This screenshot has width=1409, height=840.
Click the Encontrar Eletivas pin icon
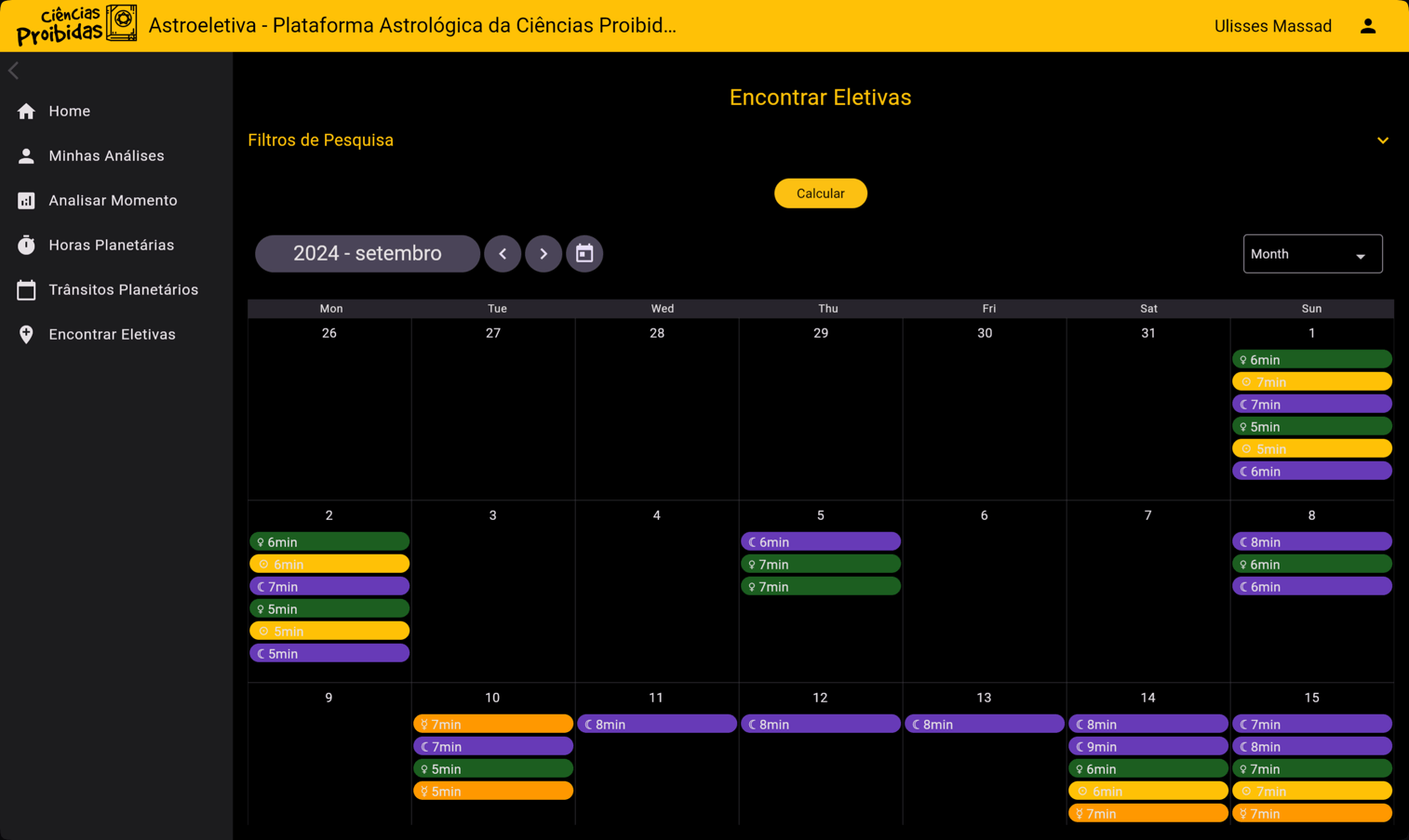click(26, 335)
